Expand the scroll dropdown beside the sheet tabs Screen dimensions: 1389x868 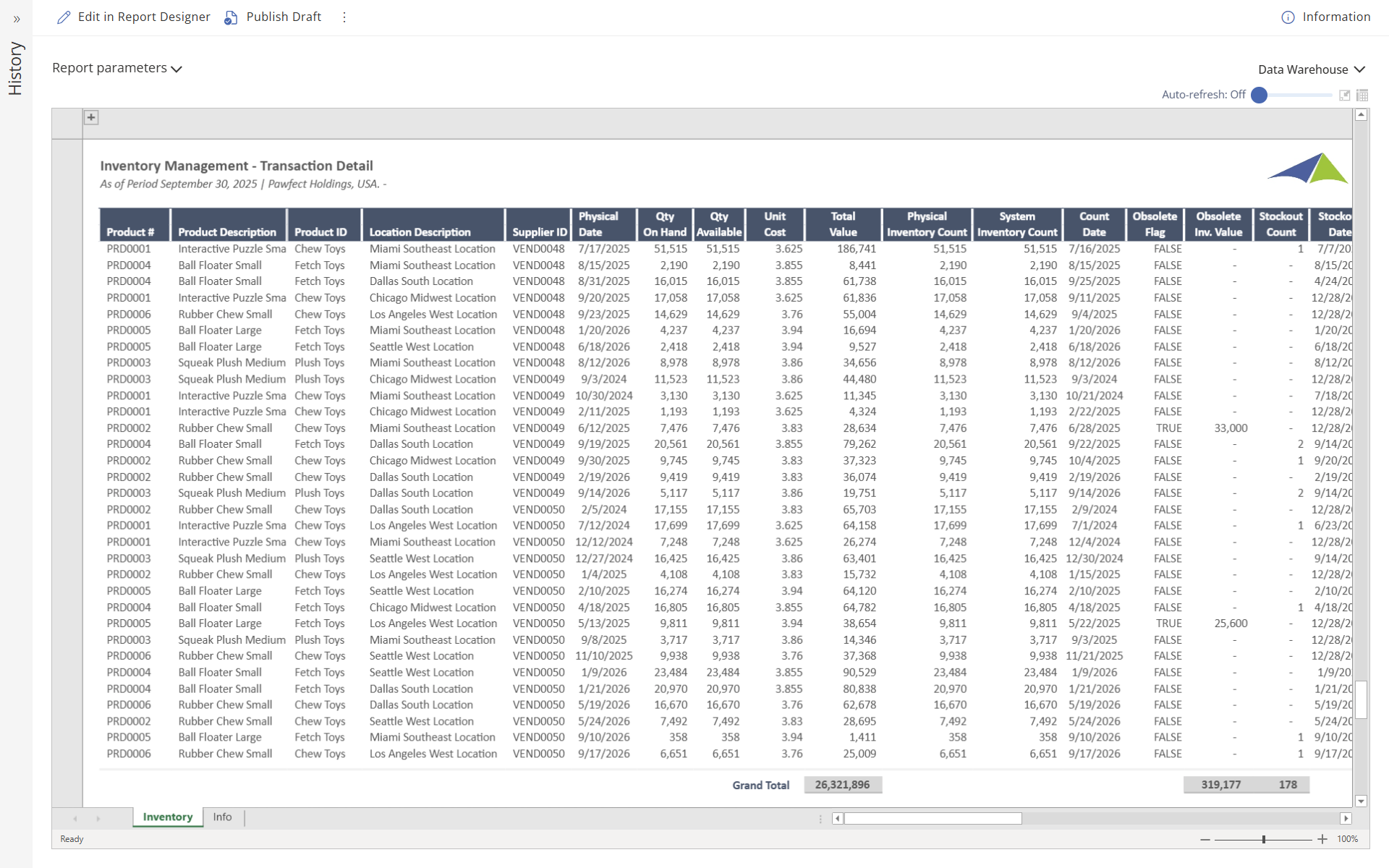[x=820, y=818]
